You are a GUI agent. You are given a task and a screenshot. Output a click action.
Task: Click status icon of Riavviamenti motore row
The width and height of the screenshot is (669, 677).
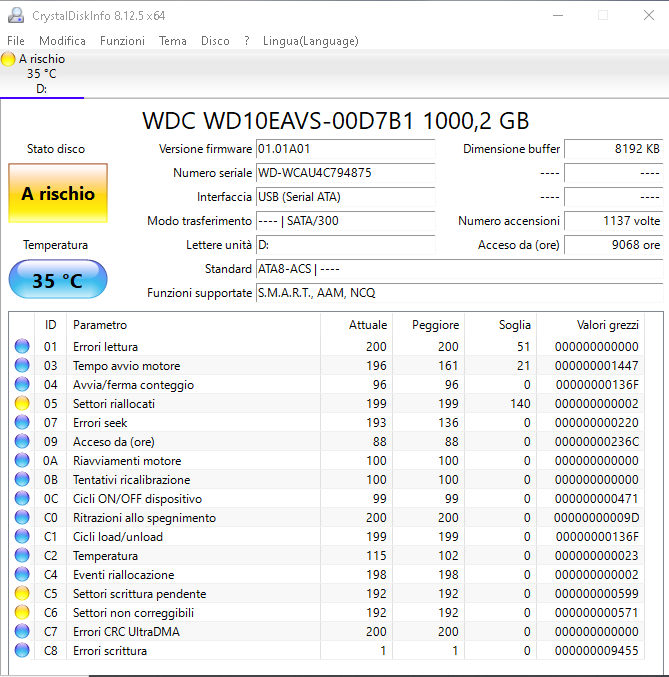[22, 460]
